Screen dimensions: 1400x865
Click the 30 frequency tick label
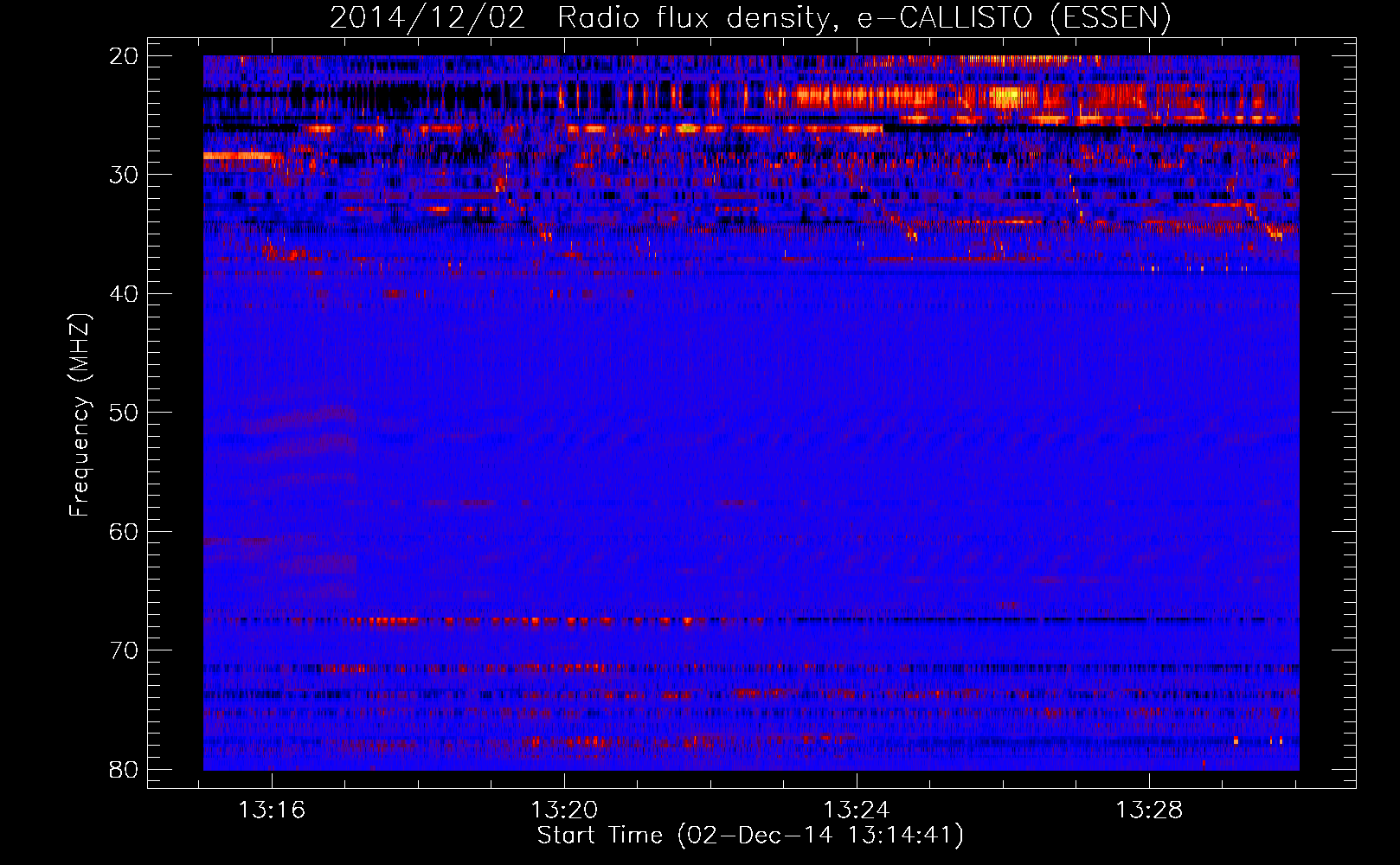coord(125,175)
